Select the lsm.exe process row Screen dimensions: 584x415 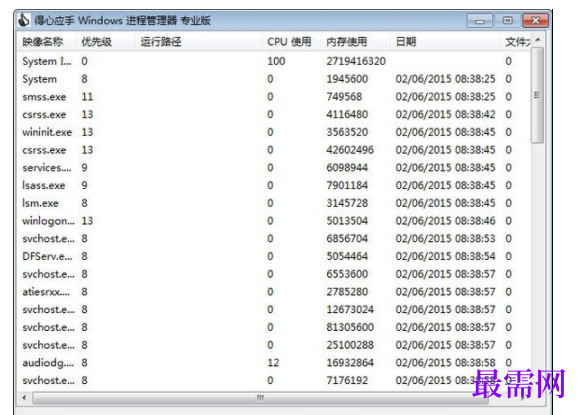[x=274, y=203]
